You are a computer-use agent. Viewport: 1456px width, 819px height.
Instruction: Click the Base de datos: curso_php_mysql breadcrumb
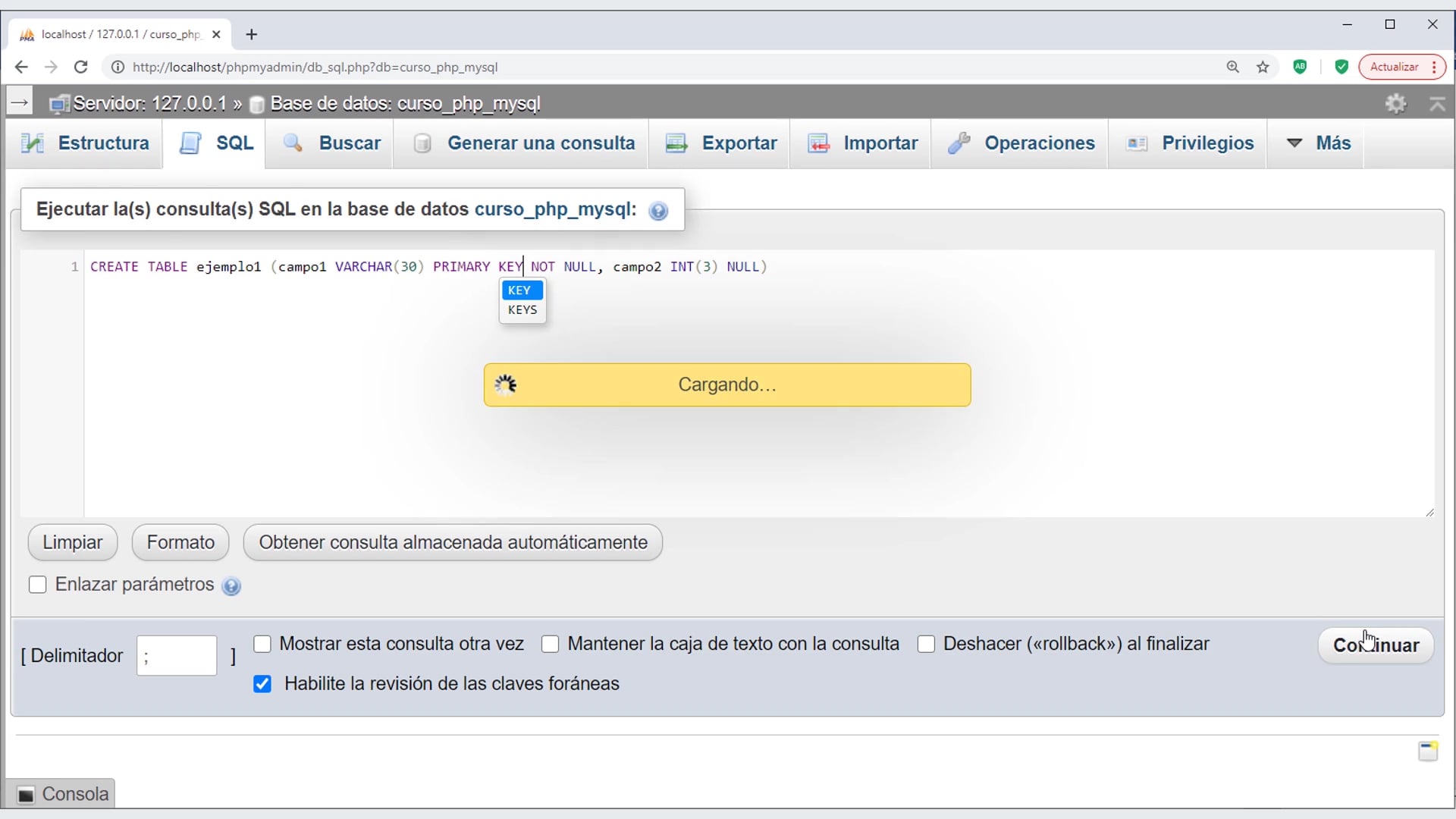pyautogui.click(x=405, y=103)
